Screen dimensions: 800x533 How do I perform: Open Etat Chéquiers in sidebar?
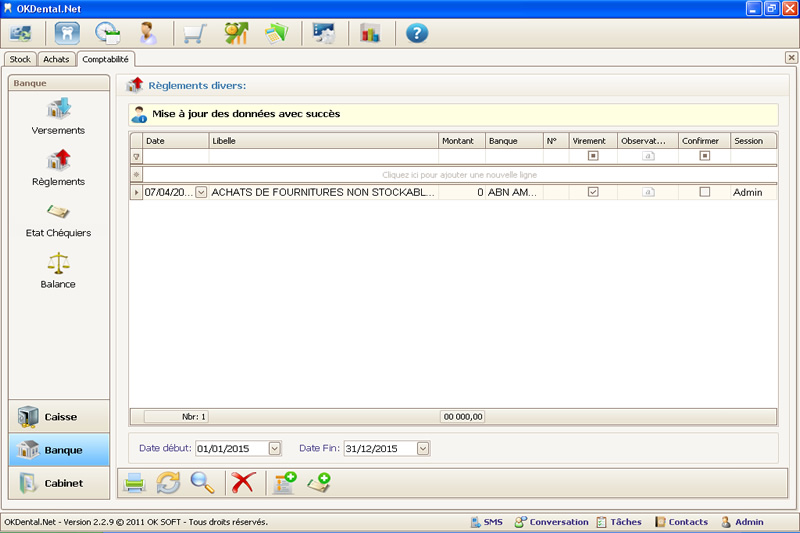58,220
